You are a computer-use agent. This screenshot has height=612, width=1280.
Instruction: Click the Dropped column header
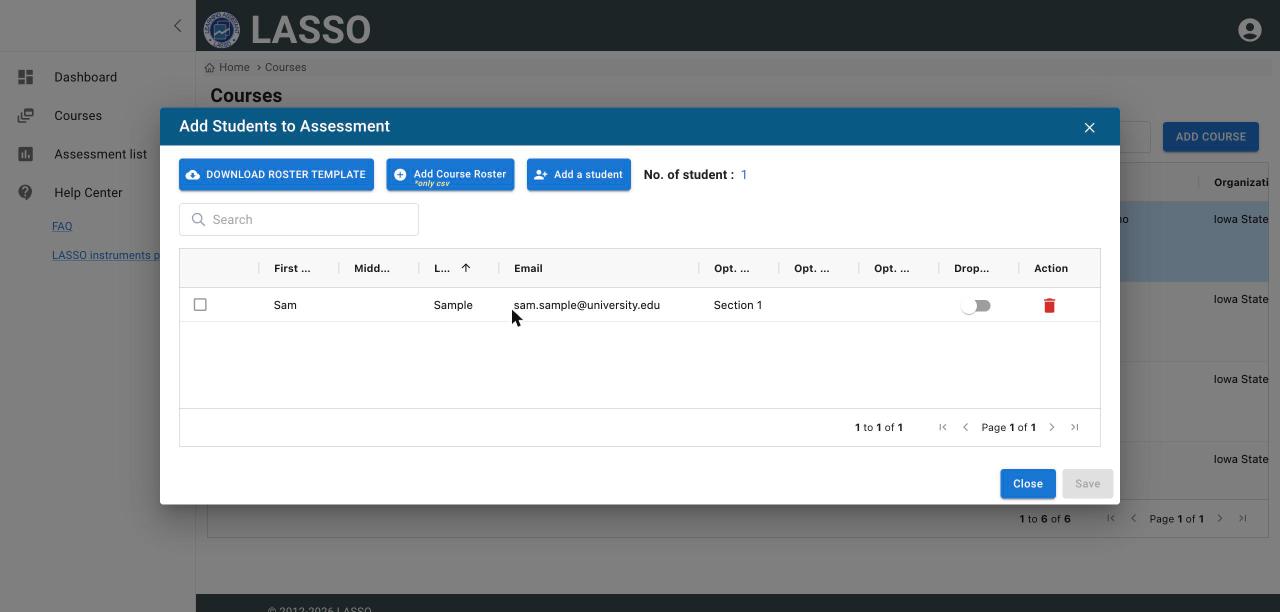tap(971, 268)
